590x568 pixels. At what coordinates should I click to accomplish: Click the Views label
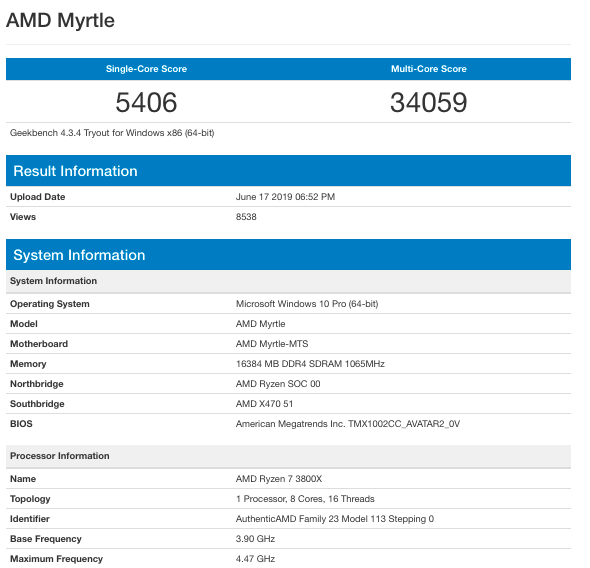pos(23,217)
